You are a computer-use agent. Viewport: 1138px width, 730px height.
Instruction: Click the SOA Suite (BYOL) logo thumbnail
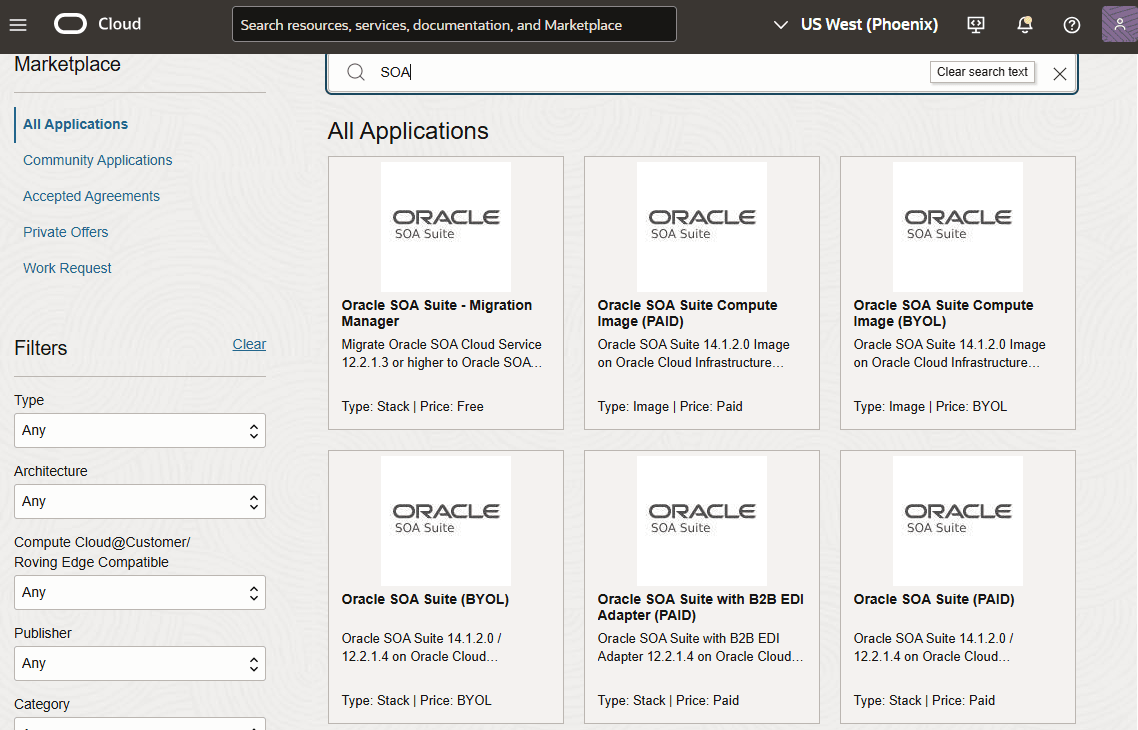446,520
